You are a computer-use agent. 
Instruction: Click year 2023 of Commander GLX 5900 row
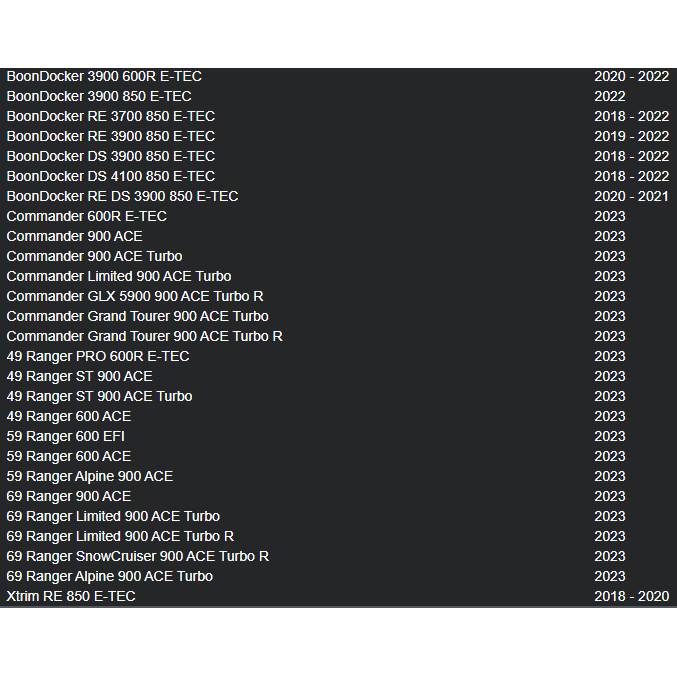[x=610, y=296]
